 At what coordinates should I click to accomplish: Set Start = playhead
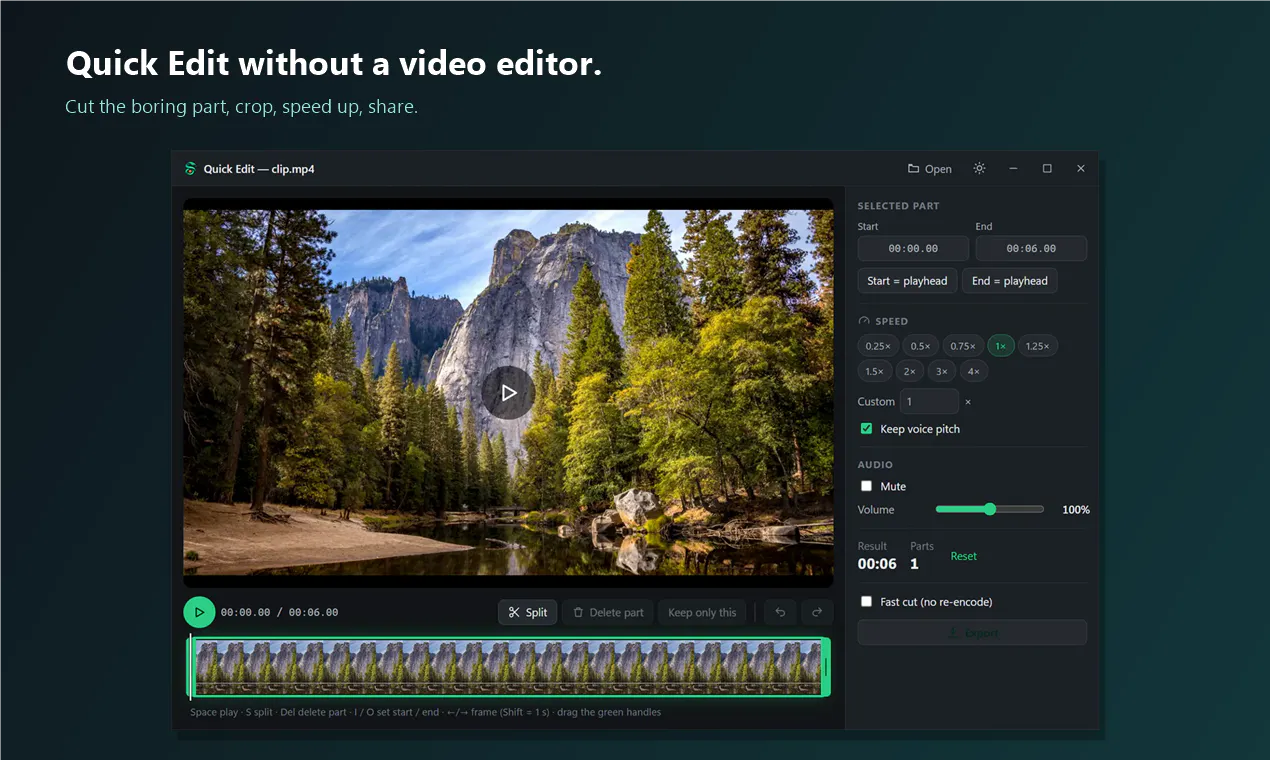[x=907, y=281]
